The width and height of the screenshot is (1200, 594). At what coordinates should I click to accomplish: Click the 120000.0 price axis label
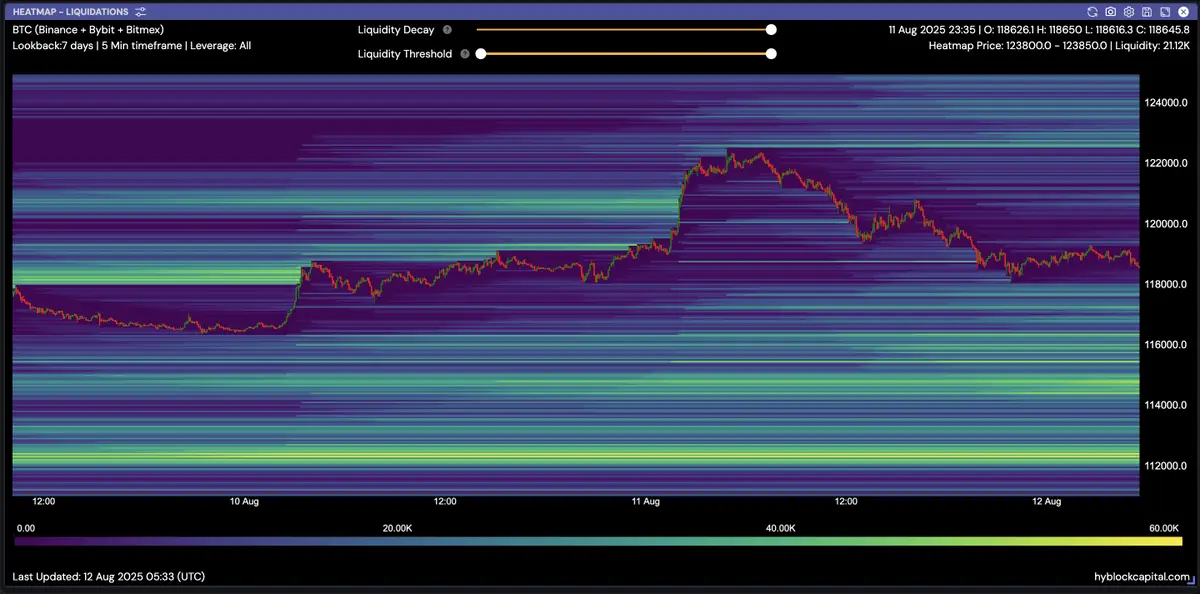coord(1165,223)
